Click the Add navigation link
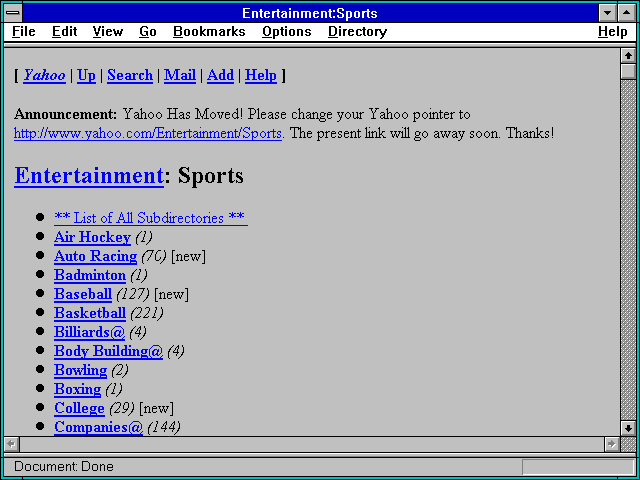 [x=220, y=76]
